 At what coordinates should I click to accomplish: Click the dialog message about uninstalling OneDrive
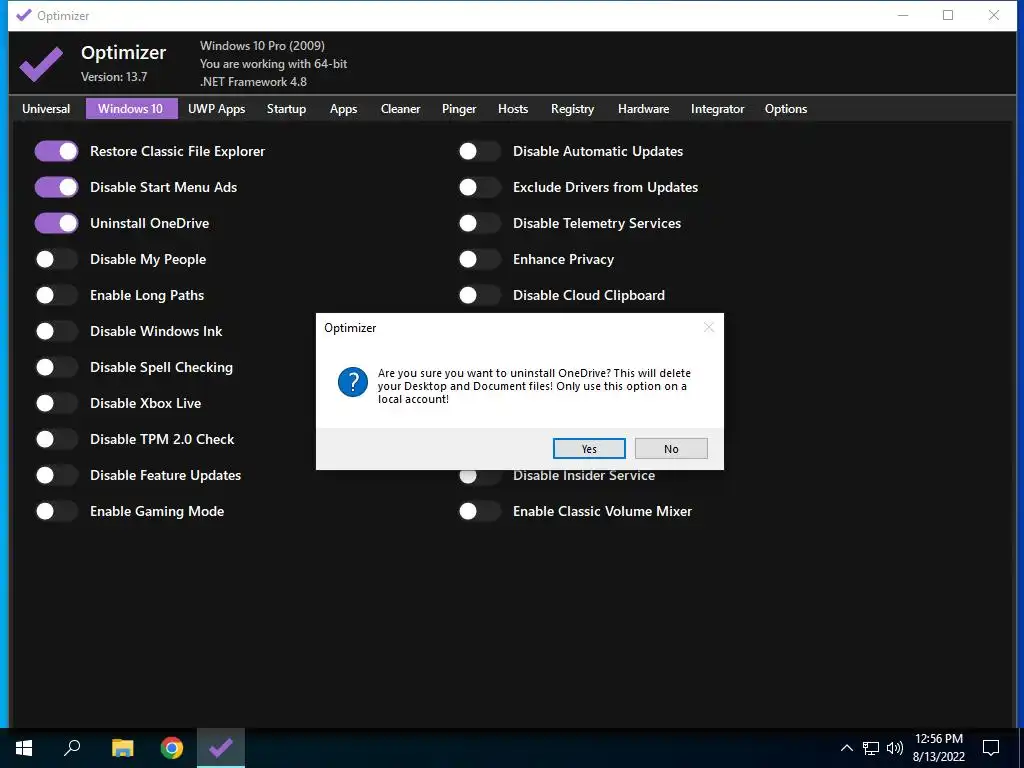pos(534,386)
